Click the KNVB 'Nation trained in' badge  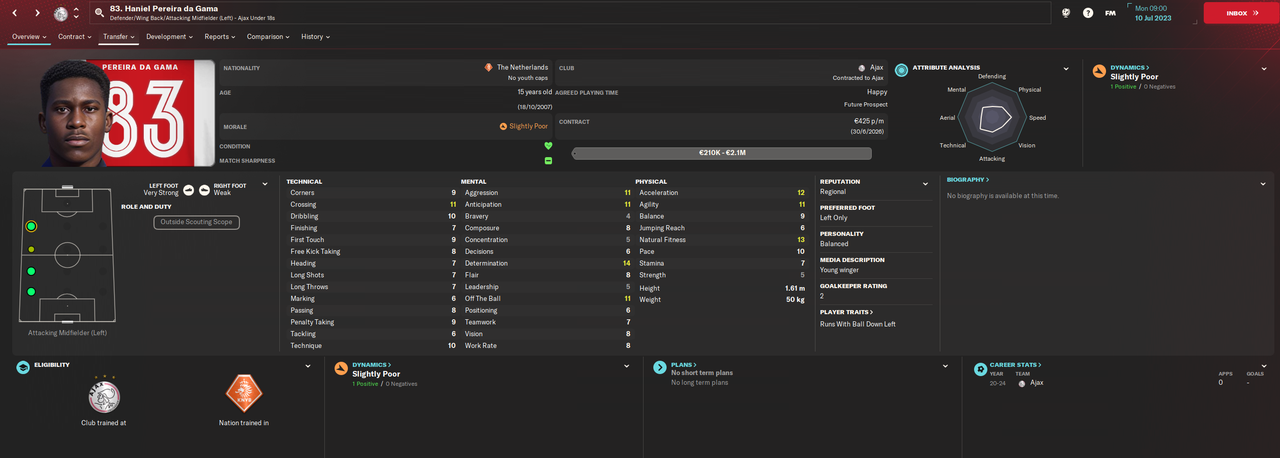point(244,395)
